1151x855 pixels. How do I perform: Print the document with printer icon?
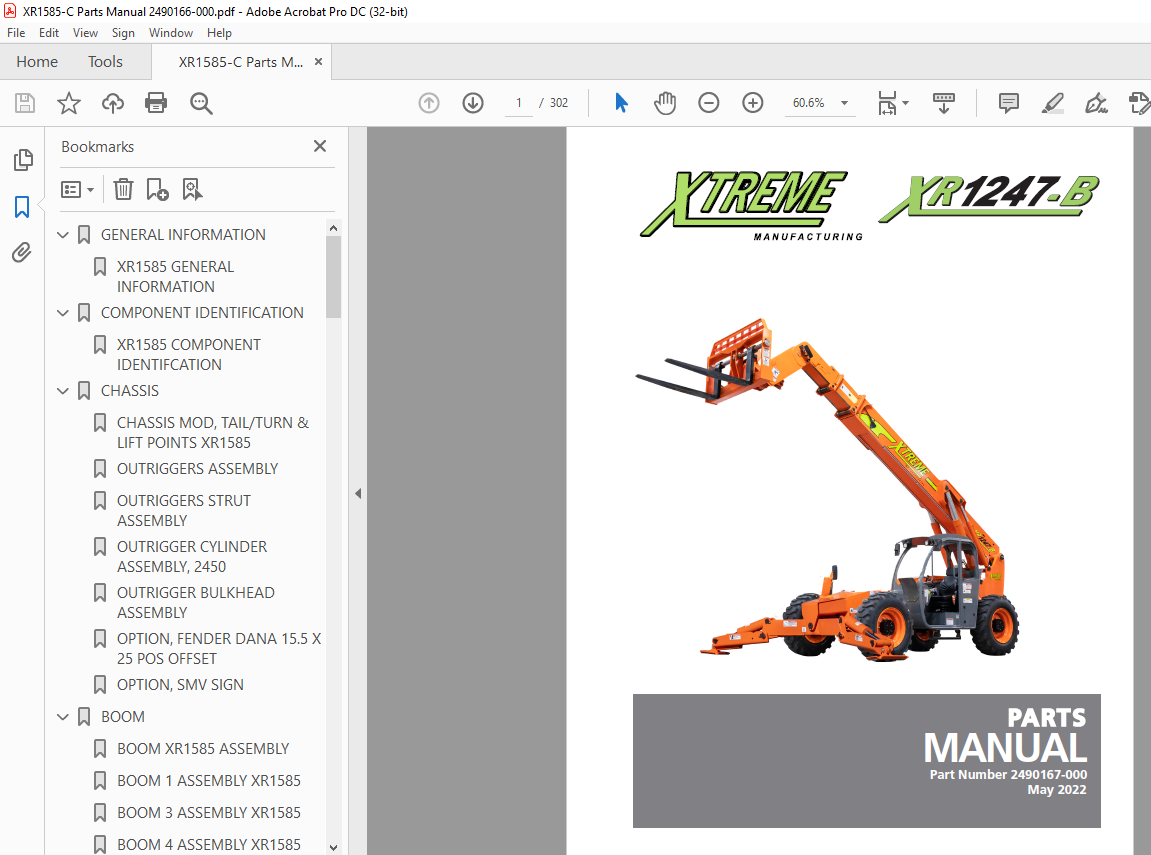(x=156, y=103)
